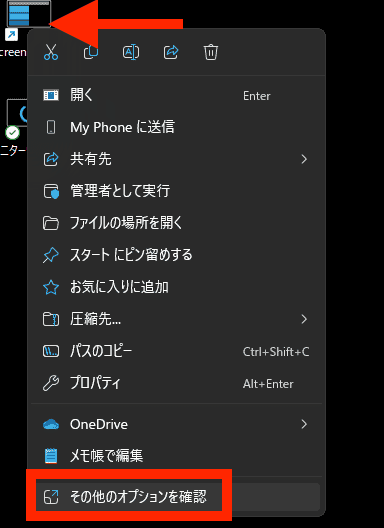
Task: Click the star icon beside お気に入りに追加
Action: point(51,287)
